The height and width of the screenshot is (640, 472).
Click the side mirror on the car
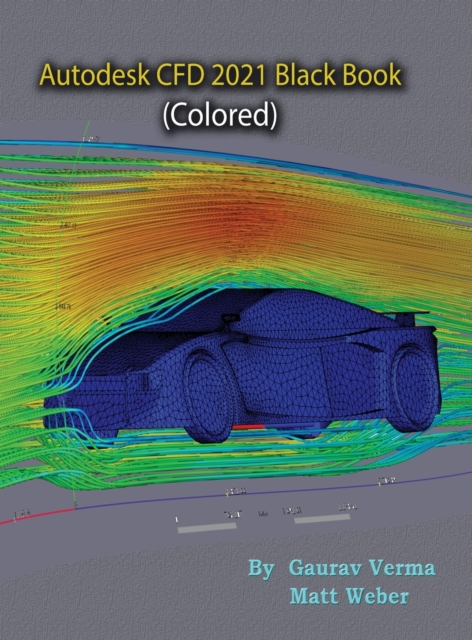(x=229, y=320)
